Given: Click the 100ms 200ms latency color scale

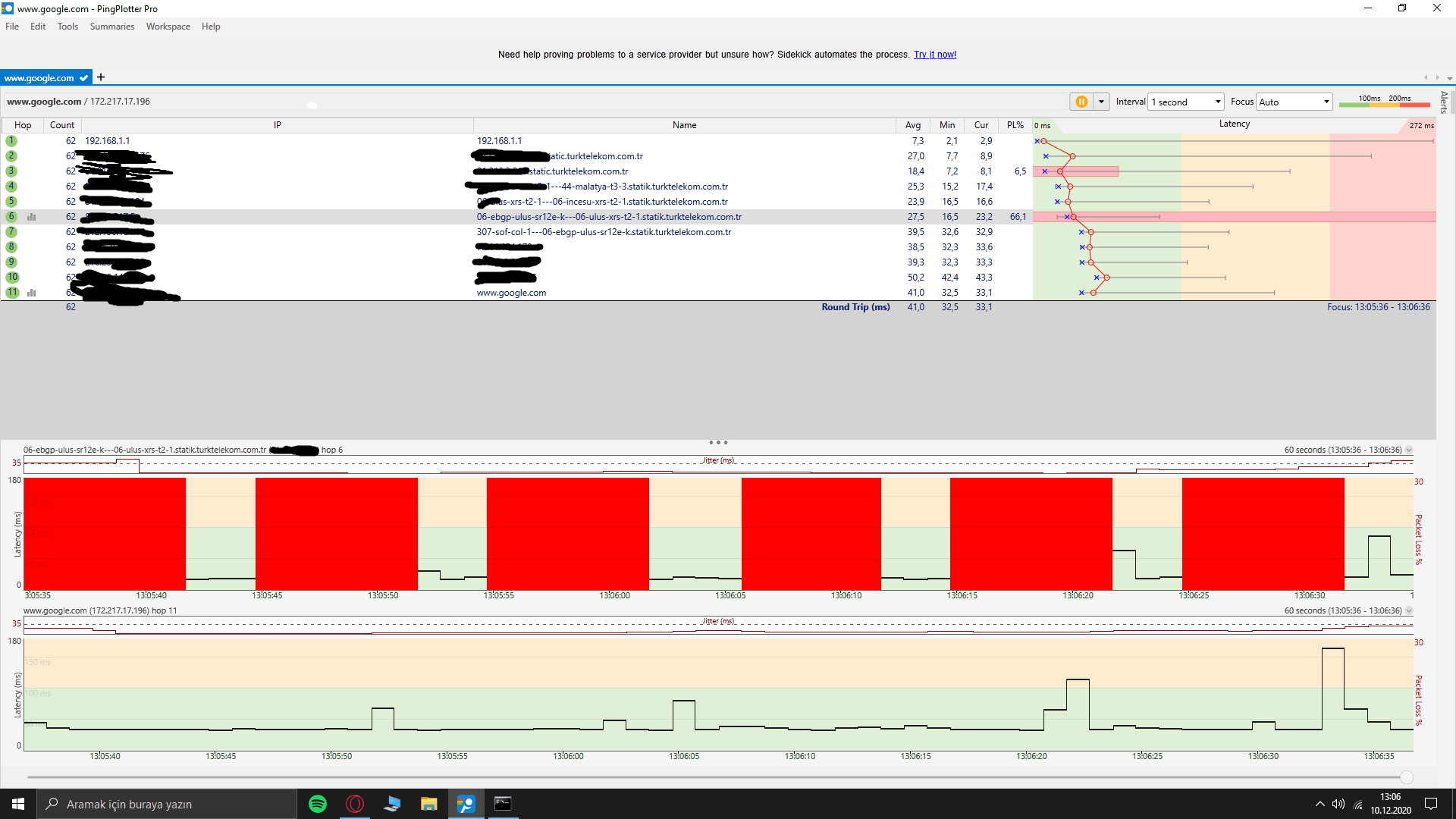Looking at the screenshot, I should (1384, 102).
